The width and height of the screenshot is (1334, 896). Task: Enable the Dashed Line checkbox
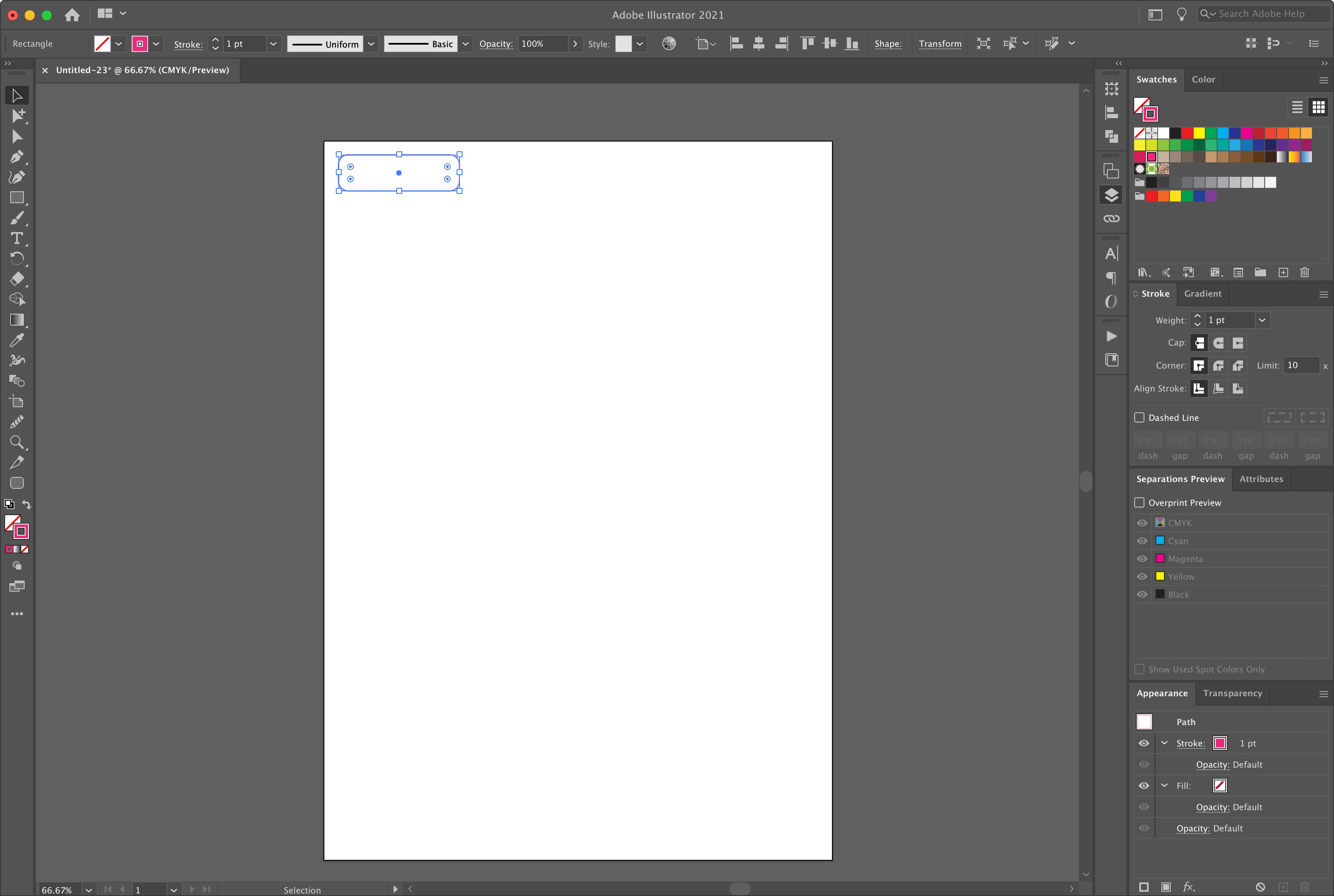click(1139, 418)
